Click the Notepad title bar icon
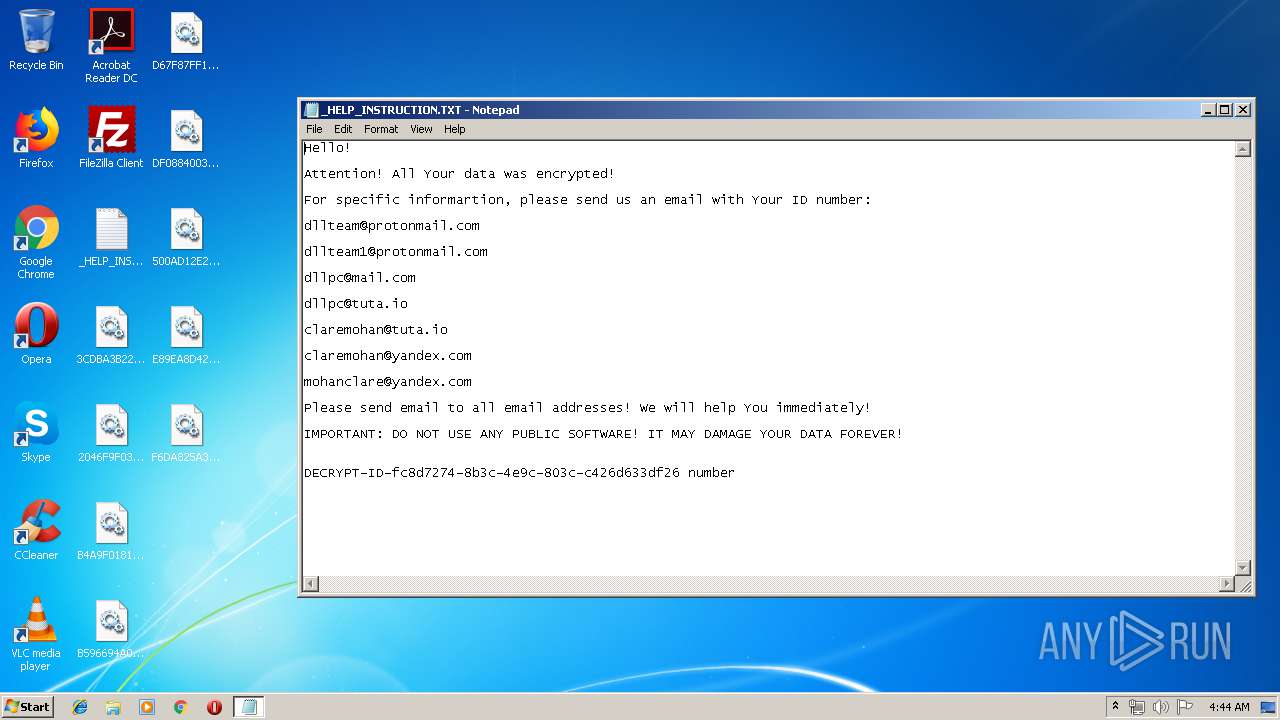This screenshot has width=1280, height=720. coord(311,110)
